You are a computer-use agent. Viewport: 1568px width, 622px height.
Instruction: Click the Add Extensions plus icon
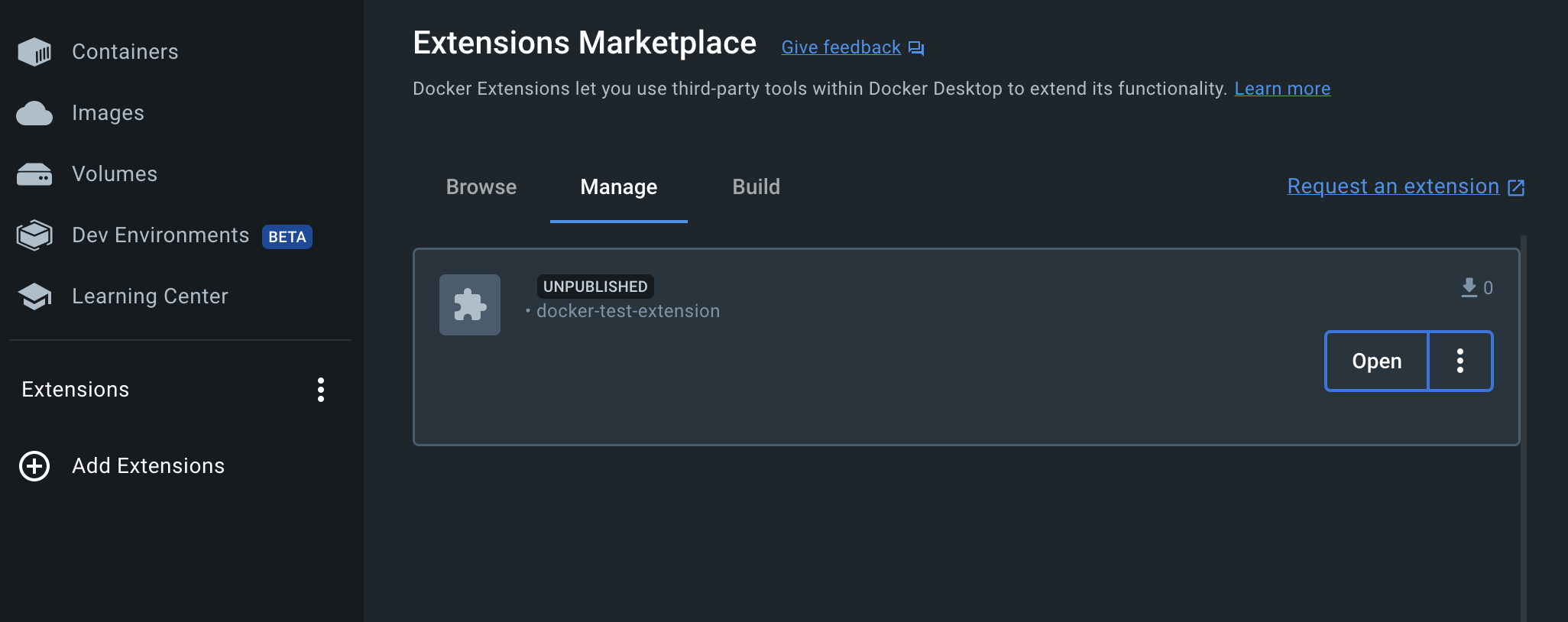[34, 466]
